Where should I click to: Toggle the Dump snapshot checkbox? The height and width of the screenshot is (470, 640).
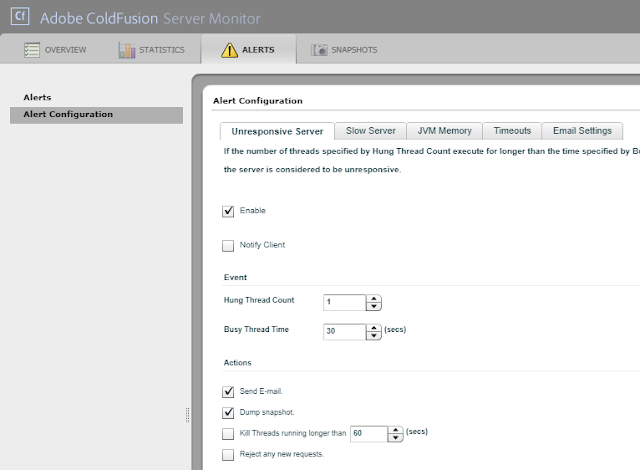(x=228, y=412)
